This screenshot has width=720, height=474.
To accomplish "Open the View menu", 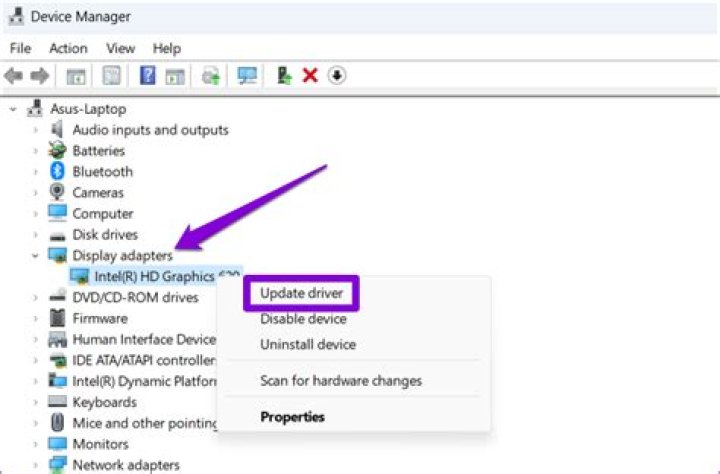I will (120, 48).
